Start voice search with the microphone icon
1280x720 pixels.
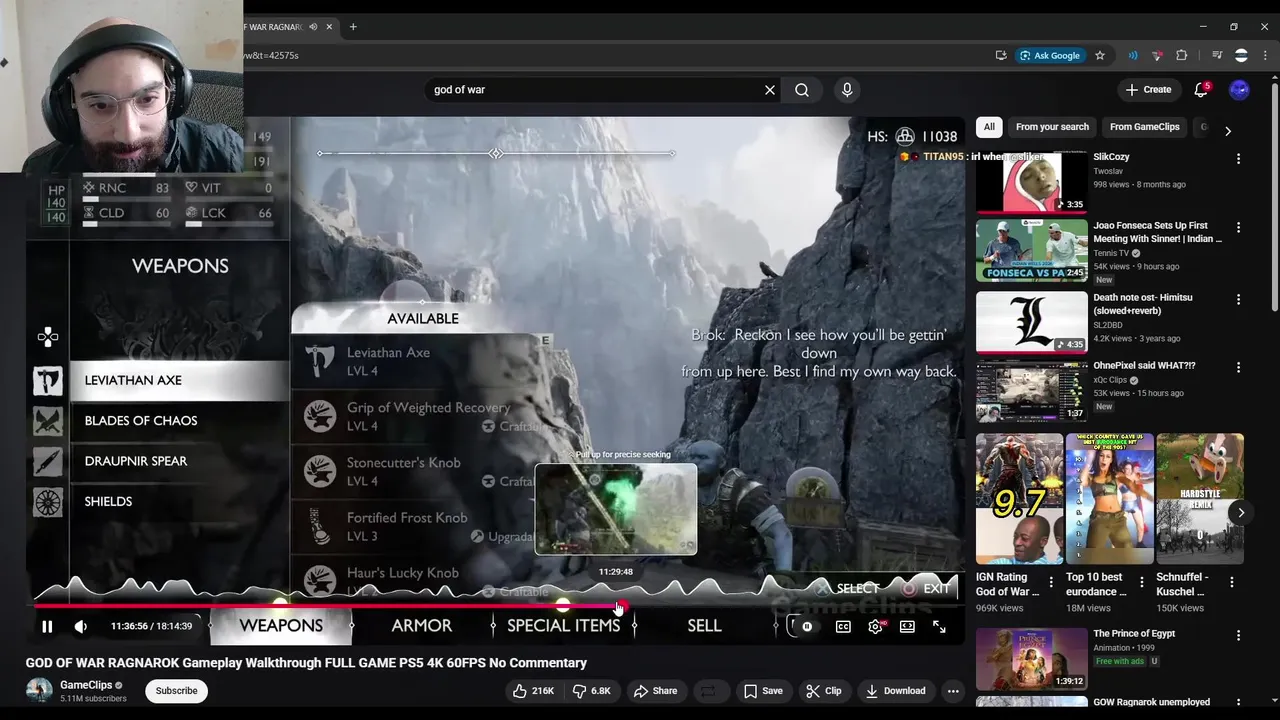[x=847, y=90]
